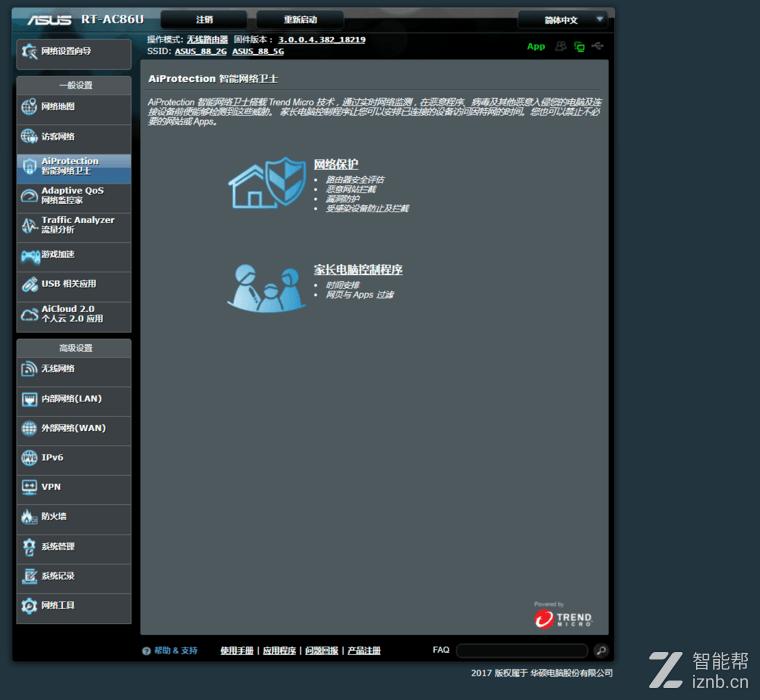The height and width of the screenshot is (700, 760).
Task: Click the firmware version 3.0.0.4.382_18219 link
Action: point(322,40)
